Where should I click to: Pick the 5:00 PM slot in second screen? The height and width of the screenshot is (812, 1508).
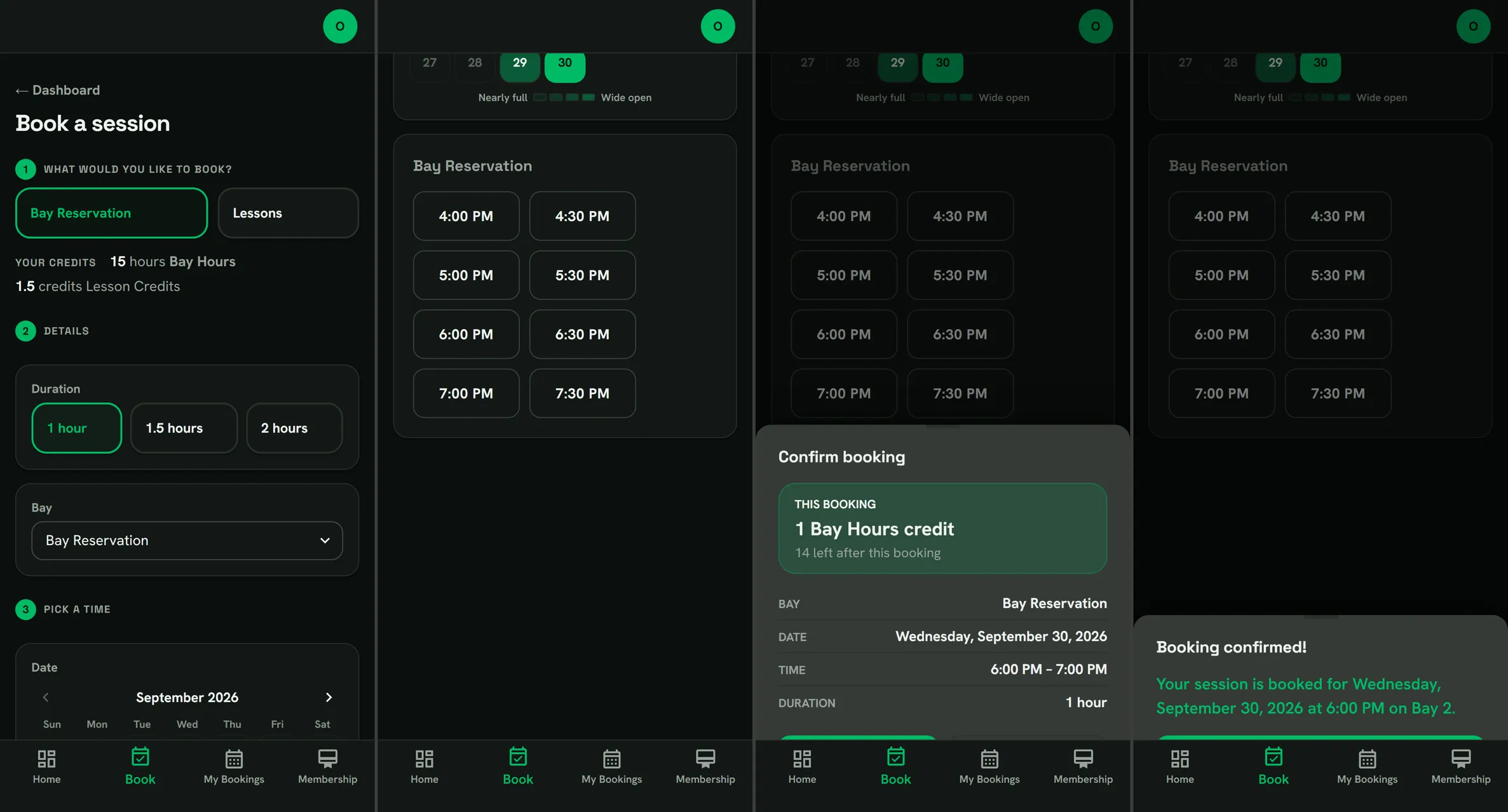[x=466, y=275]
